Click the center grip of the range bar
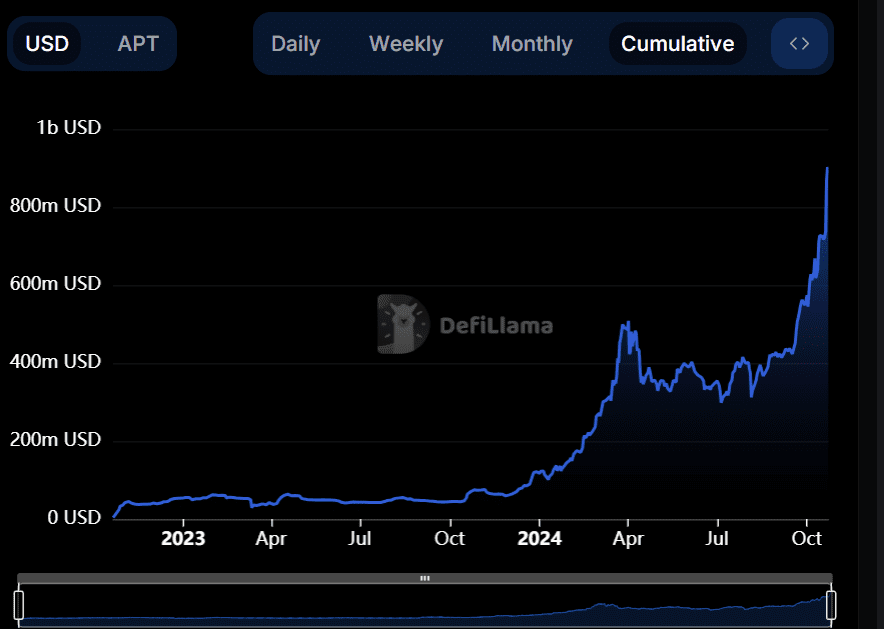The image size is (884, 629). (x=424, y=578)
